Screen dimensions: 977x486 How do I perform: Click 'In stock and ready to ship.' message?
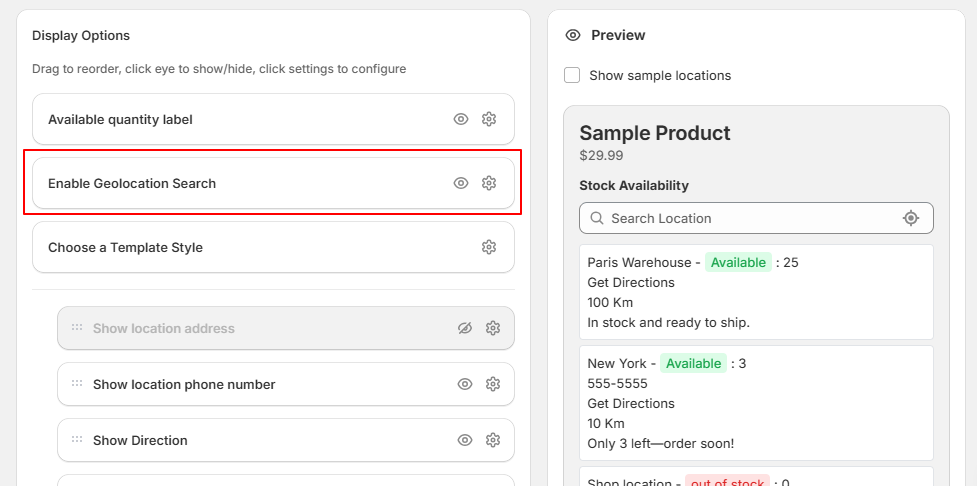(x=669, y=322)
